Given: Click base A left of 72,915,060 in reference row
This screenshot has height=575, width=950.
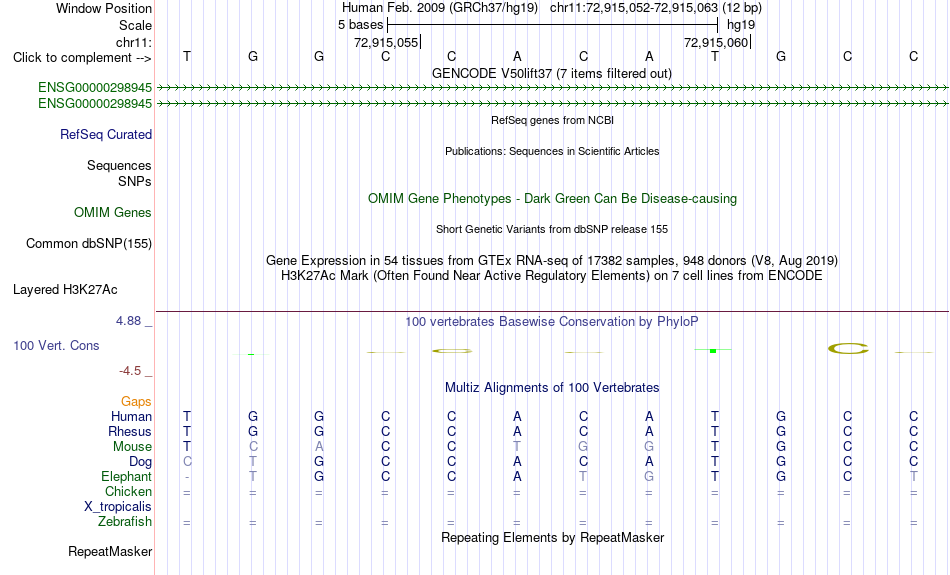Looking at the screenshot, I should tap(649, 56).
